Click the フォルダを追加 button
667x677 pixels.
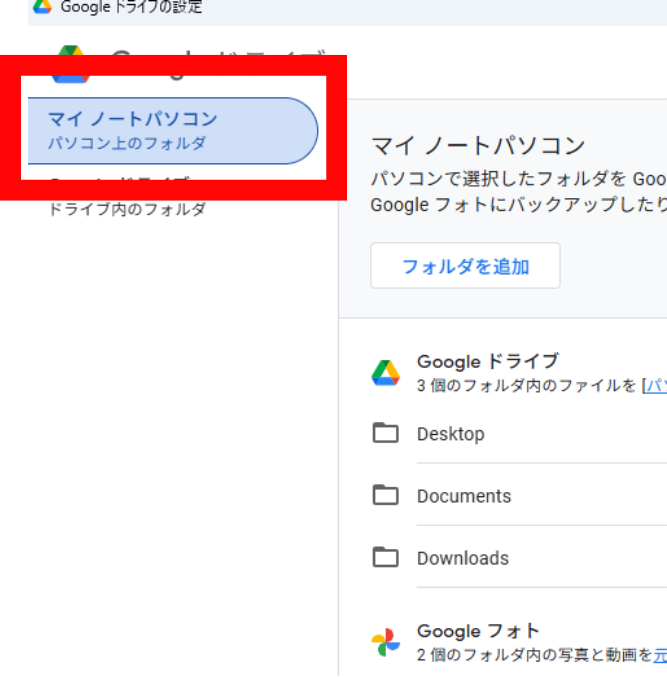[465, 266]
